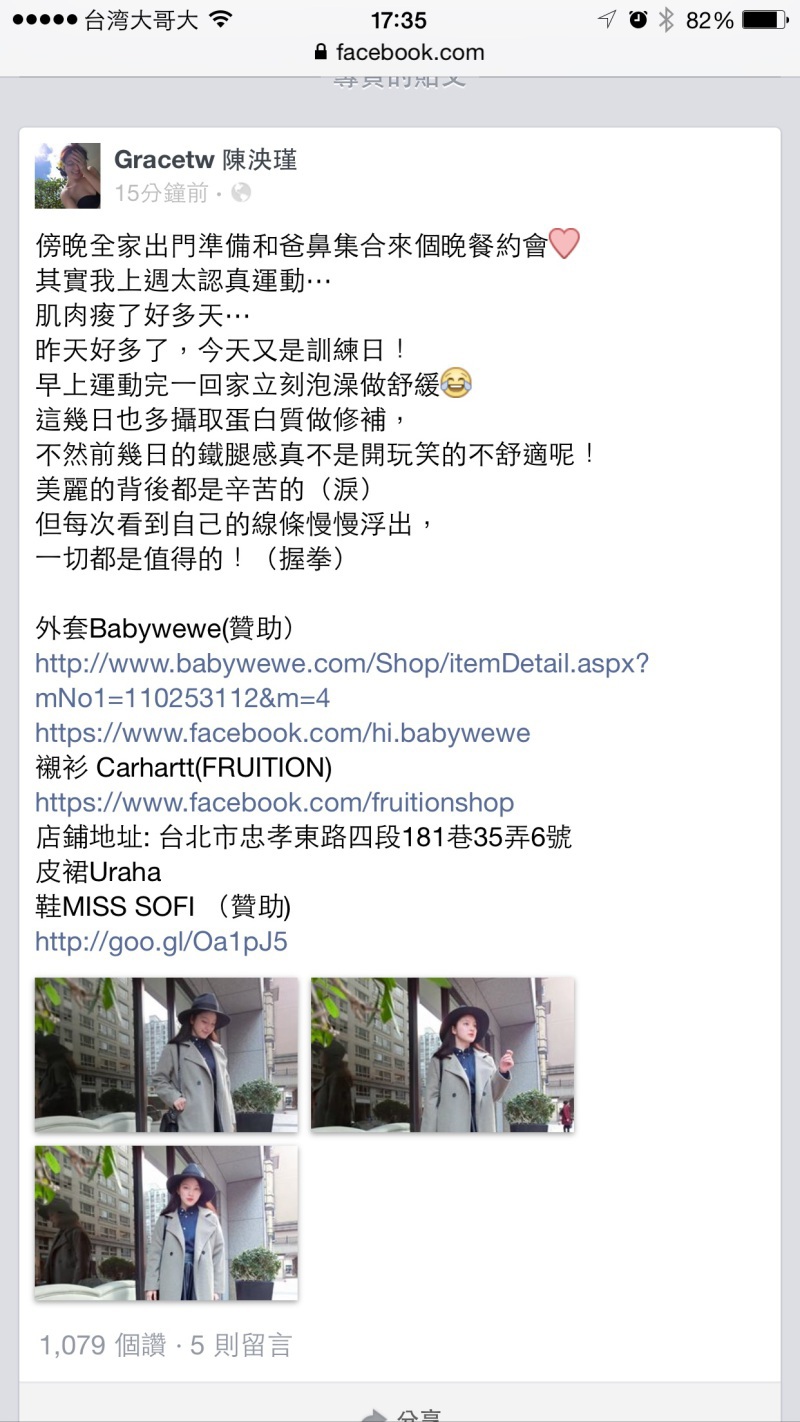View the third photo in bottom row
800x1422 pixels.
[x=166, y=1222]
